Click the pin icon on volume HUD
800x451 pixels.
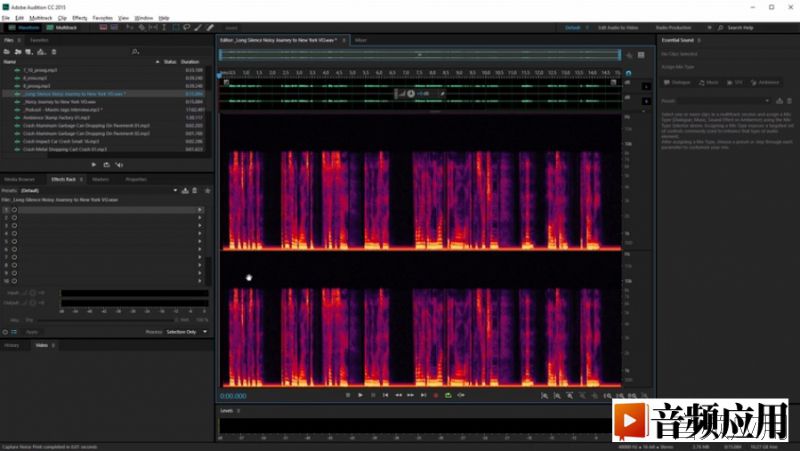[442, 94]
